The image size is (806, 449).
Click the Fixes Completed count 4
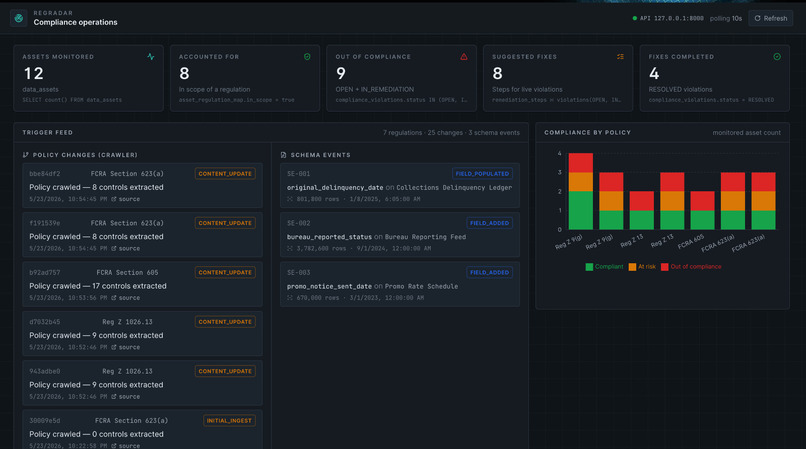(x=654, y=74)
